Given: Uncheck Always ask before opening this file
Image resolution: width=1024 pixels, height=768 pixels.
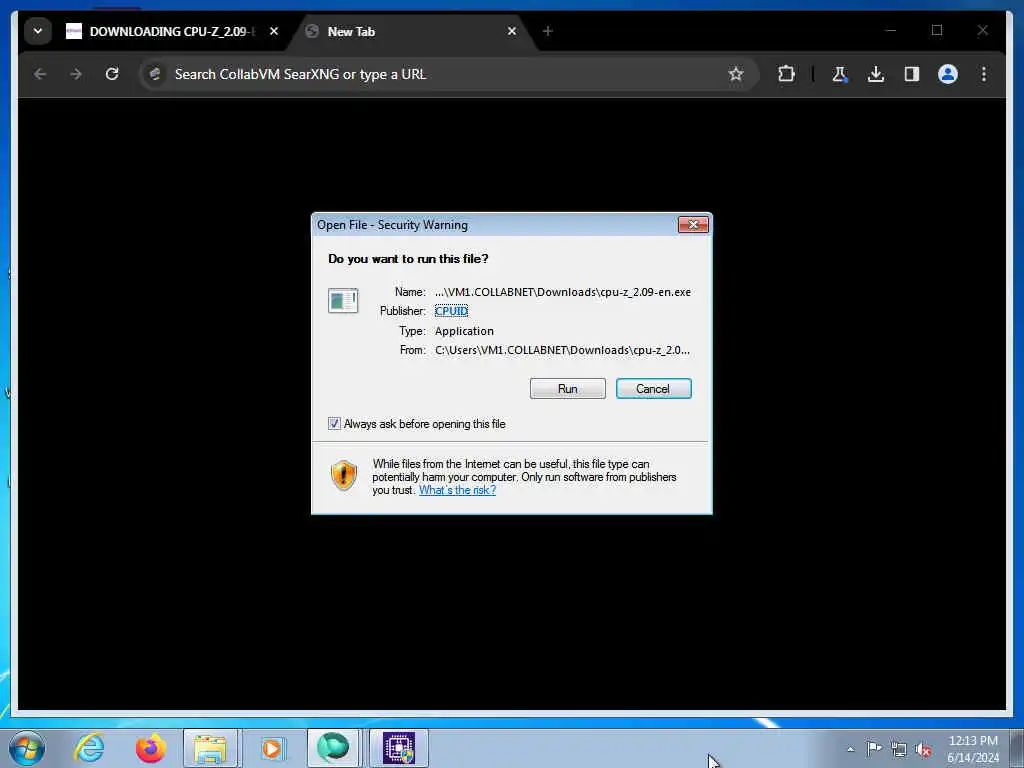Looking at the screenshot, I should coord(334,424).
